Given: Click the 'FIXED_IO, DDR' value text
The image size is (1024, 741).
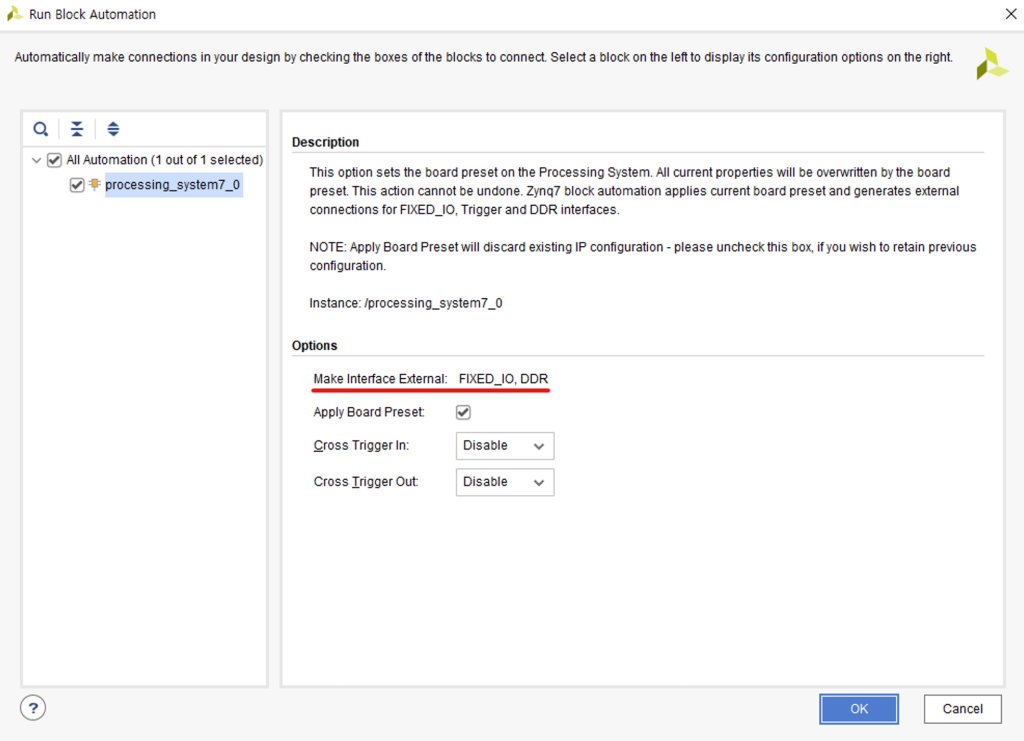Looking at the screenshot, I should coord(504,379).
